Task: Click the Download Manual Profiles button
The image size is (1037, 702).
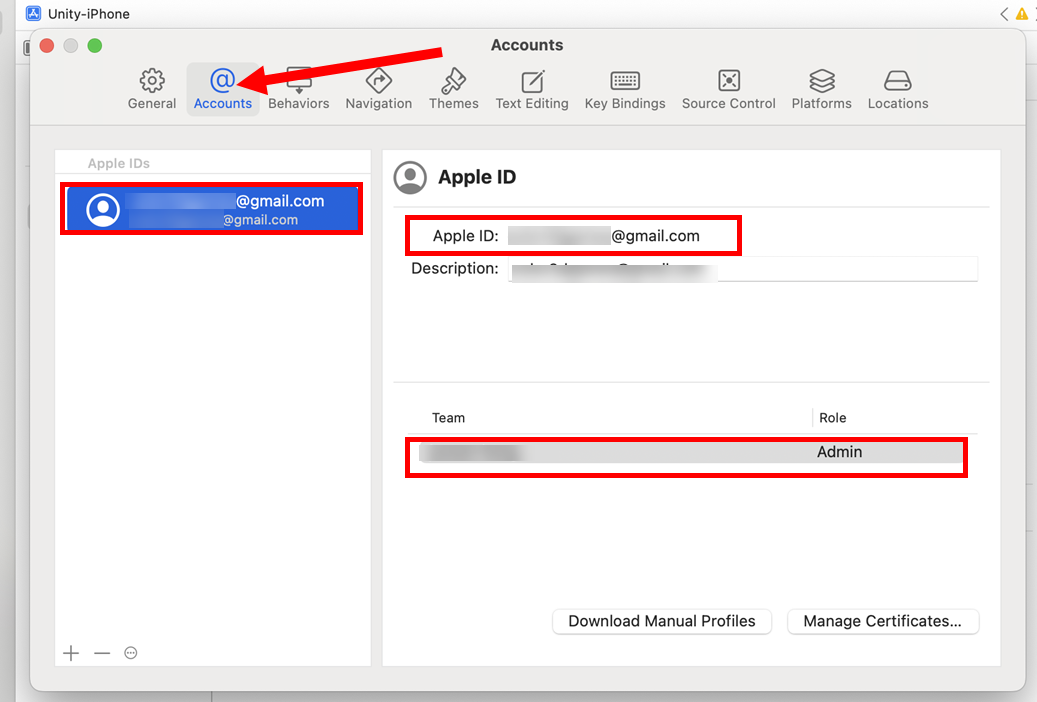Action: 661,621
